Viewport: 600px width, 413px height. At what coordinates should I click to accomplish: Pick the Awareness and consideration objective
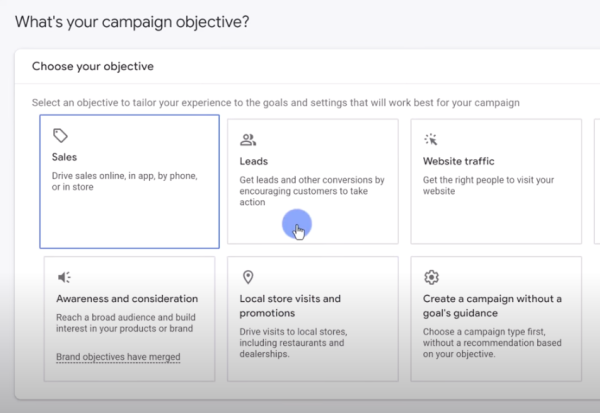[129, 319]
